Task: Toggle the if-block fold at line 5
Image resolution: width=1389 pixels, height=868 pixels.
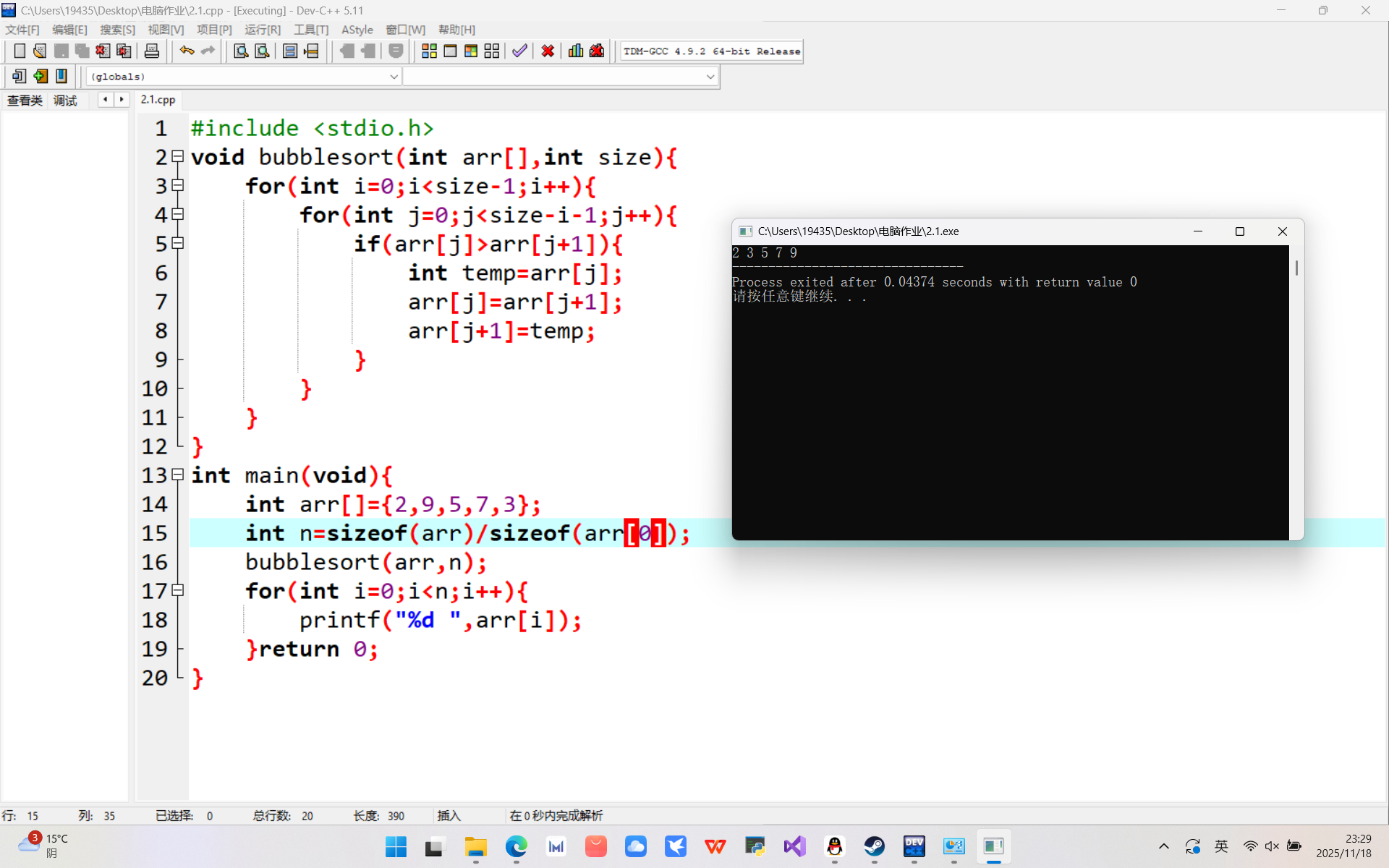Action: pyautogui.click(x=178, y=243)
